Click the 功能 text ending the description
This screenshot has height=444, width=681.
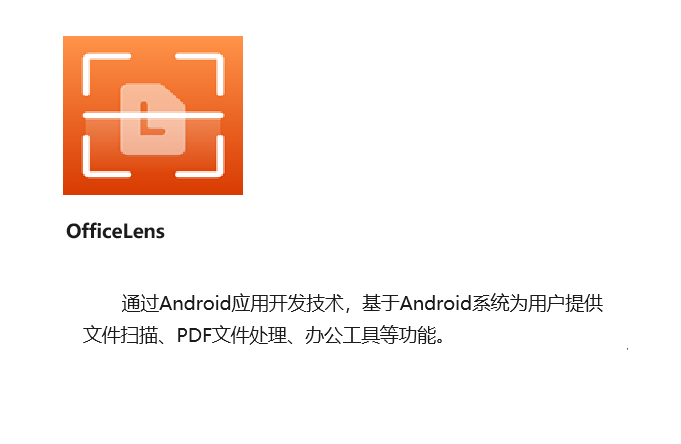418,335
